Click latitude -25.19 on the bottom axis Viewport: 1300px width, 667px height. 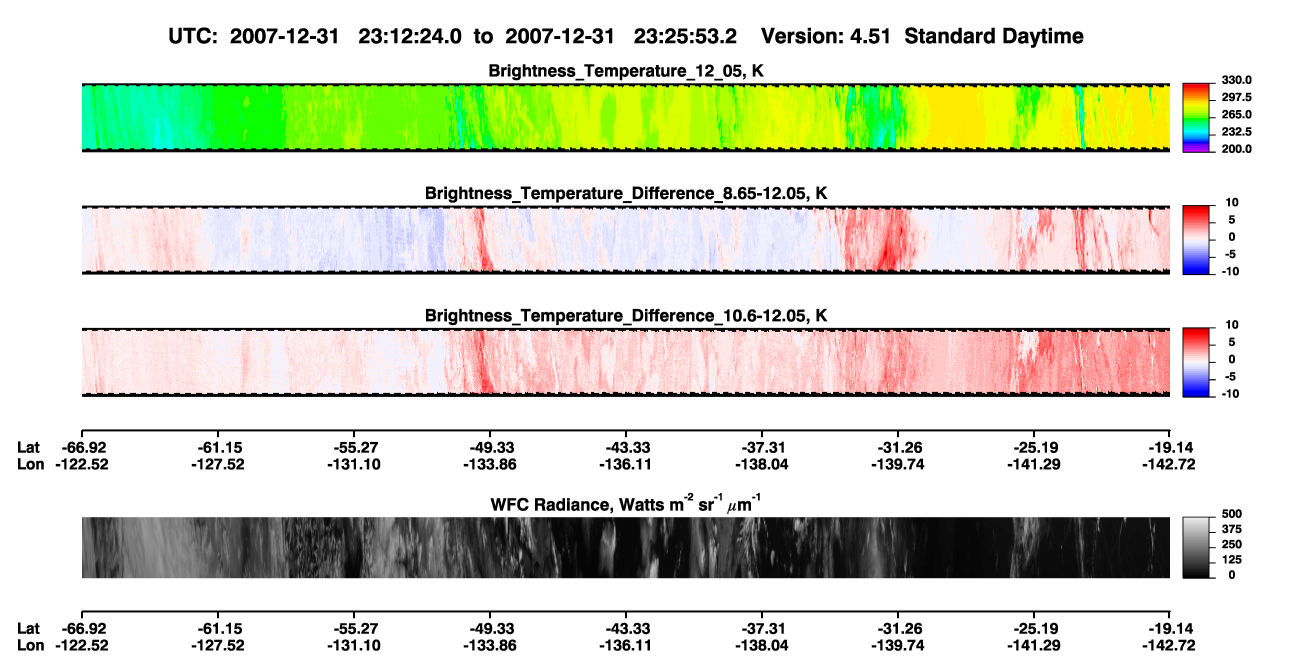1034,629
